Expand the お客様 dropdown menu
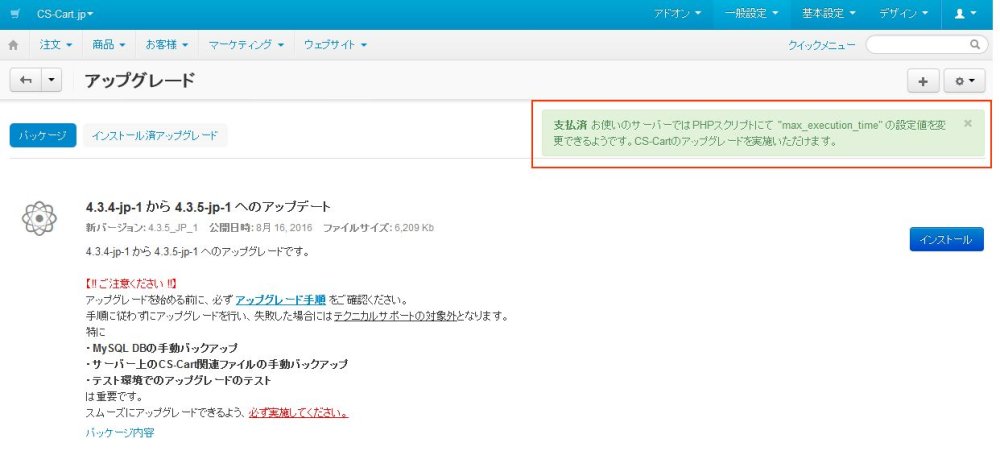This screenshot has height=451, width=1000. [166, 45]
